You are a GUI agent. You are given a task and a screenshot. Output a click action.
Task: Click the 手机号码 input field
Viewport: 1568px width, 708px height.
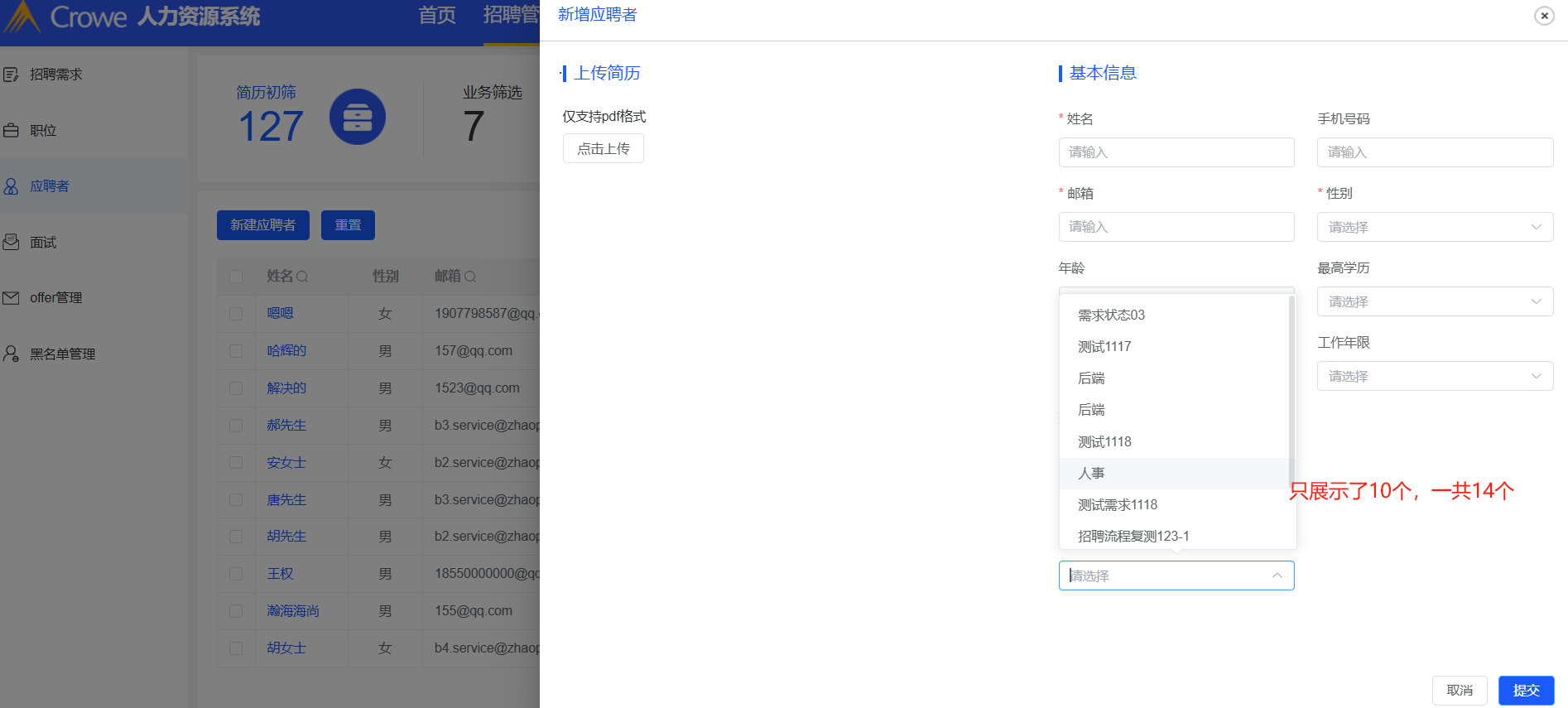point(1435,152)
